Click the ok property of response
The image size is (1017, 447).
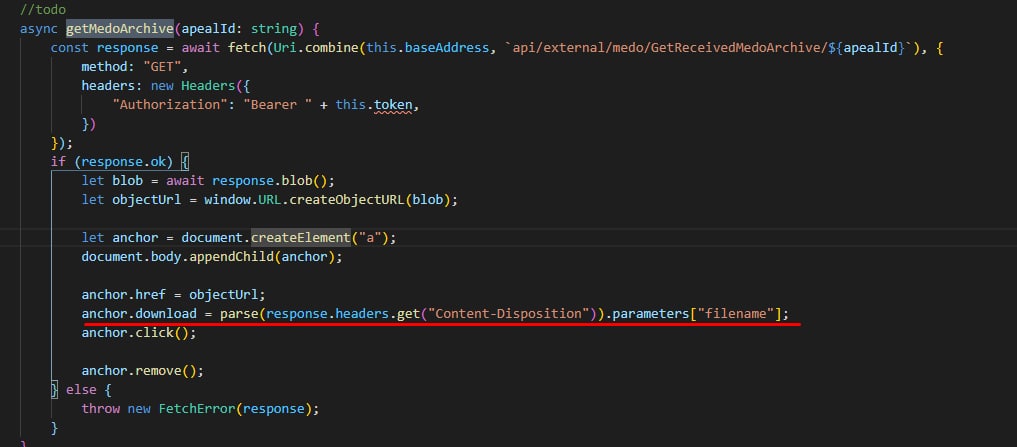click(x=158, y=162)
